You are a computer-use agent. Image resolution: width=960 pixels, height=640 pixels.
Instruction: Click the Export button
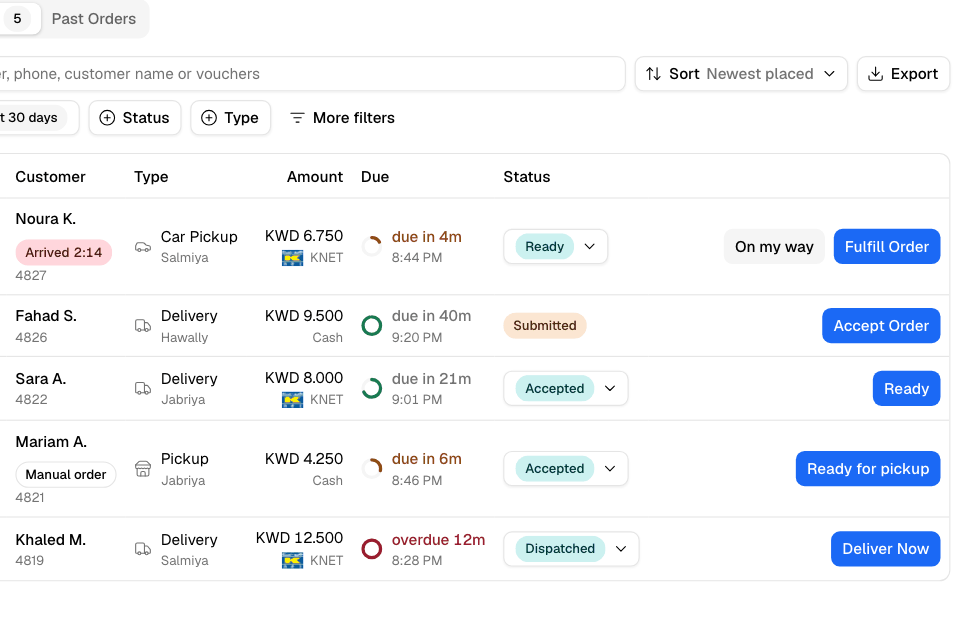[x=903, y=74]
